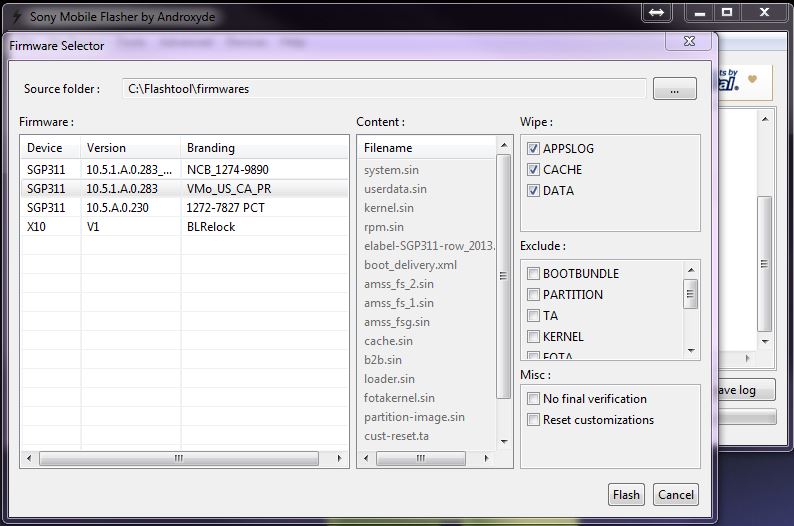Click b2b.sin file entry
Screen dimensions: 794x526
[x=383, y=360]
